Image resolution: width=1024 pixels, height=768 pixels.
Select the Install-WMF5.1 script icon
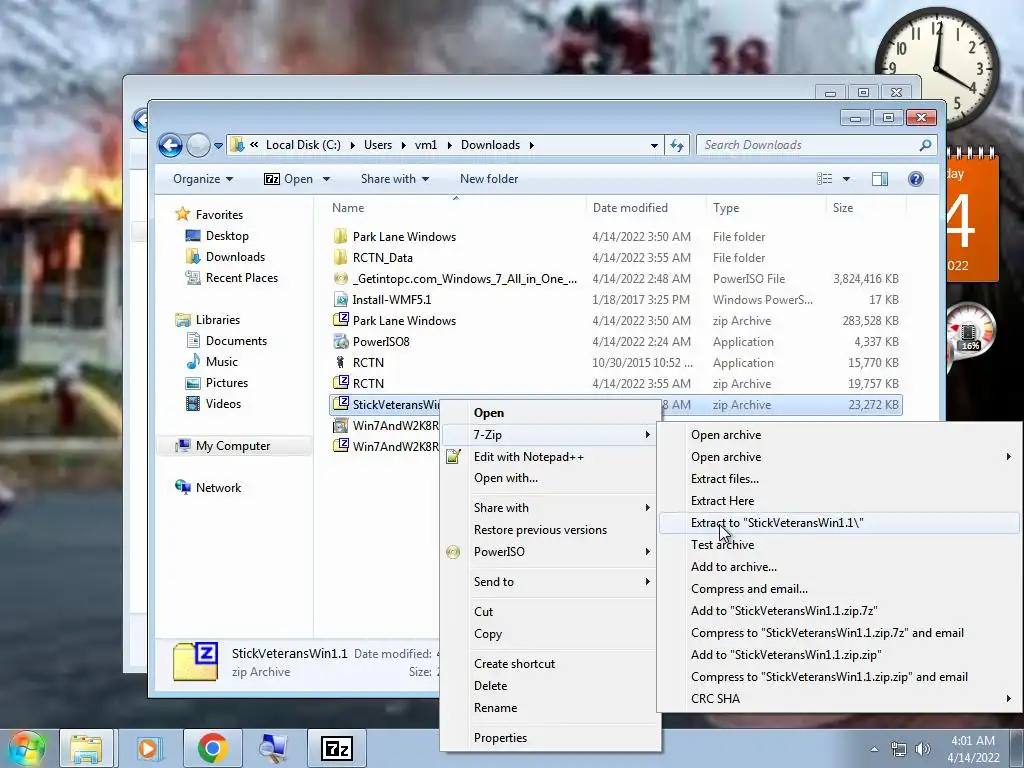coord(340,300)
